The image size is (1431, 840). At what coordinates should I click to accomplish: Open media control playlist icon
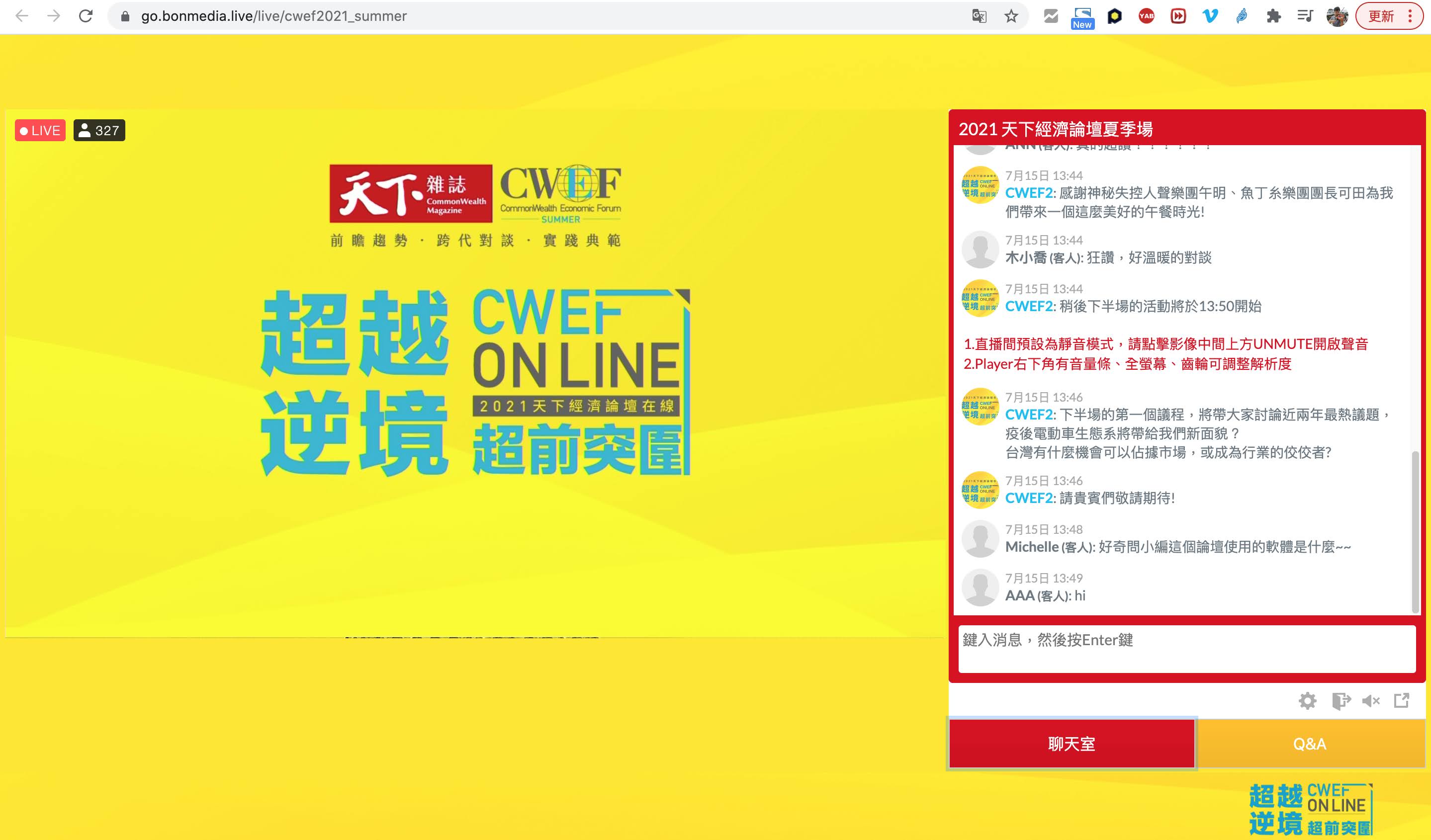point(1306,16)
